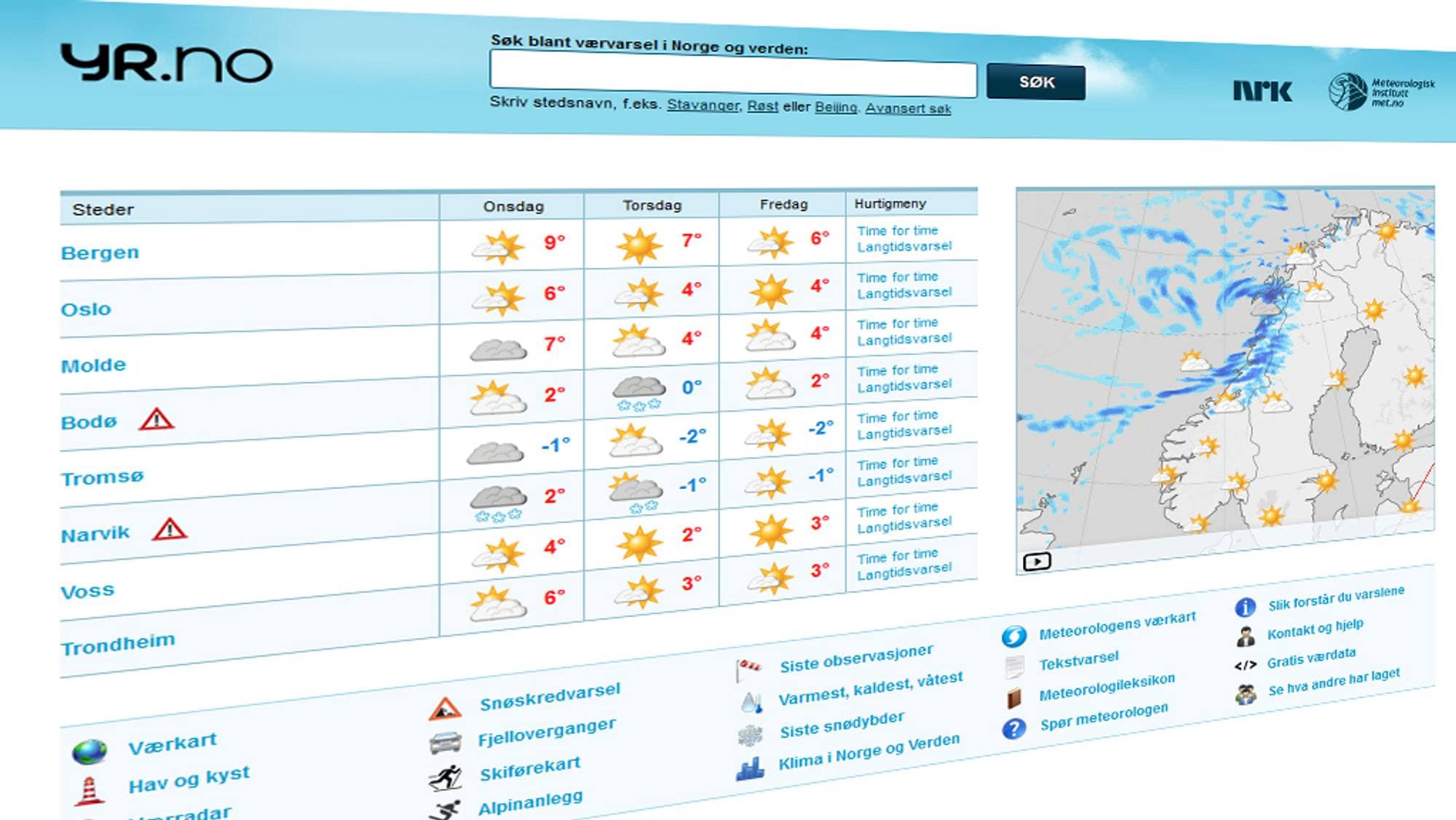Click the skier icon beside Skiførekart
The image size is (1456, 820).
click(445, 778)
